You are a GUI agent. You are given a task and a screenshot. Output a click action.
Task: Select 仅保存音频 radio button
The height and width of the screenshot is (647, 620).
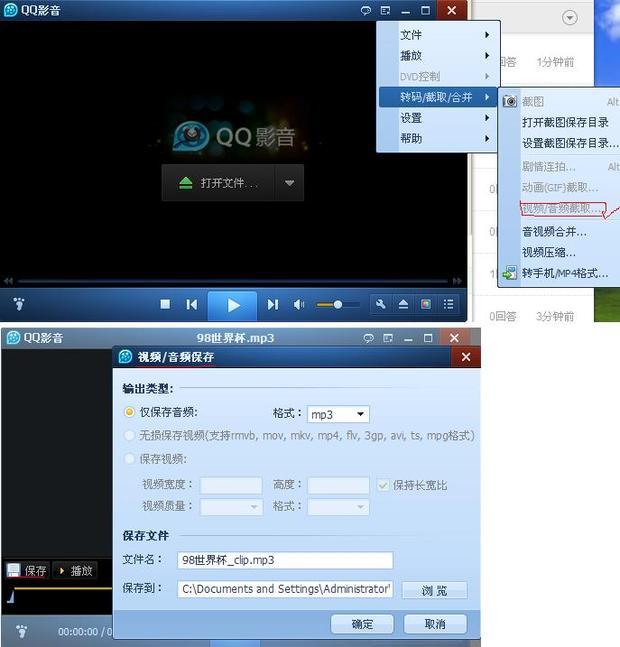129,412
